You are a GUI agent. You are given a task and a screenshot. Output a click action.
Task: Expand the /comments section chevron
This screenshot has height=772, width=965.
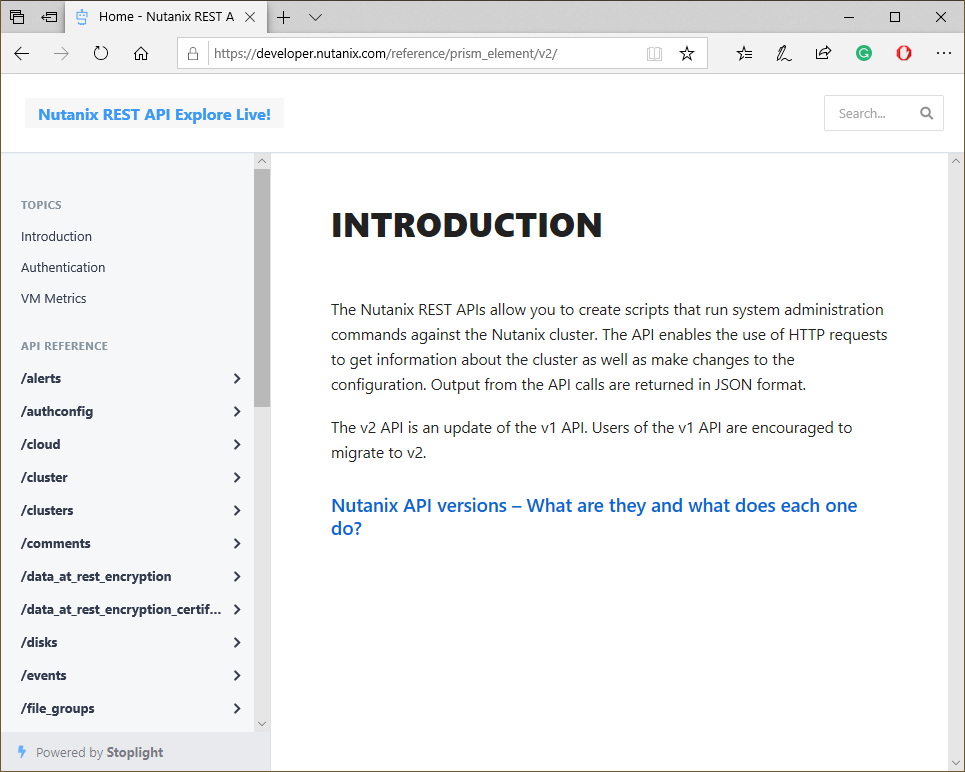237,544
